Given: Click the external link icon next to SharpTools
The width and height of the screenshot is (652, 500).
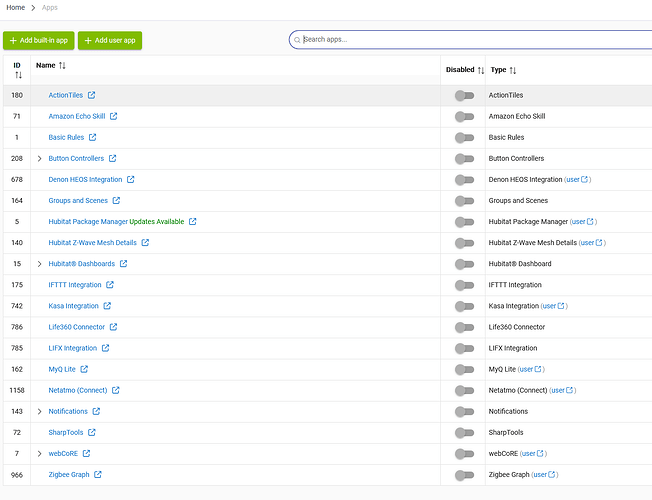Looking at the screenshot, I should 92,433.
